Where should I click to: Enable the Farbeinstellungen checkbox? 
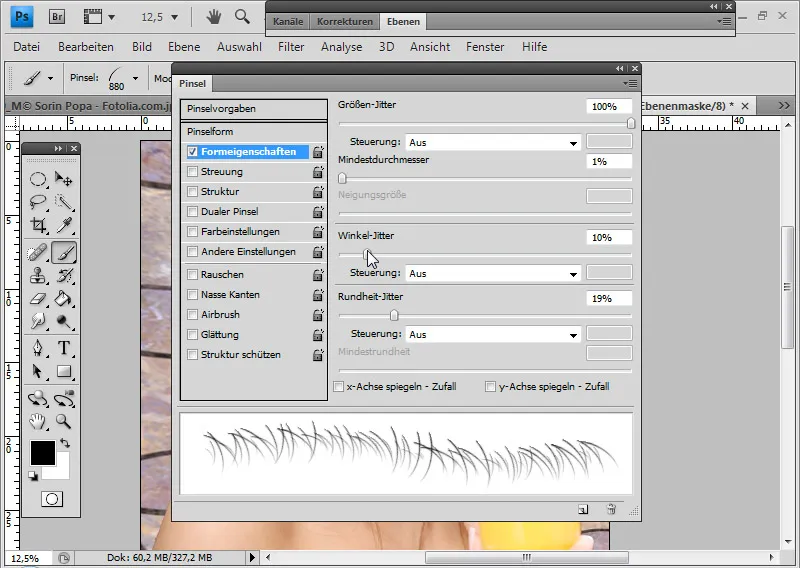(x=192, y=232)
